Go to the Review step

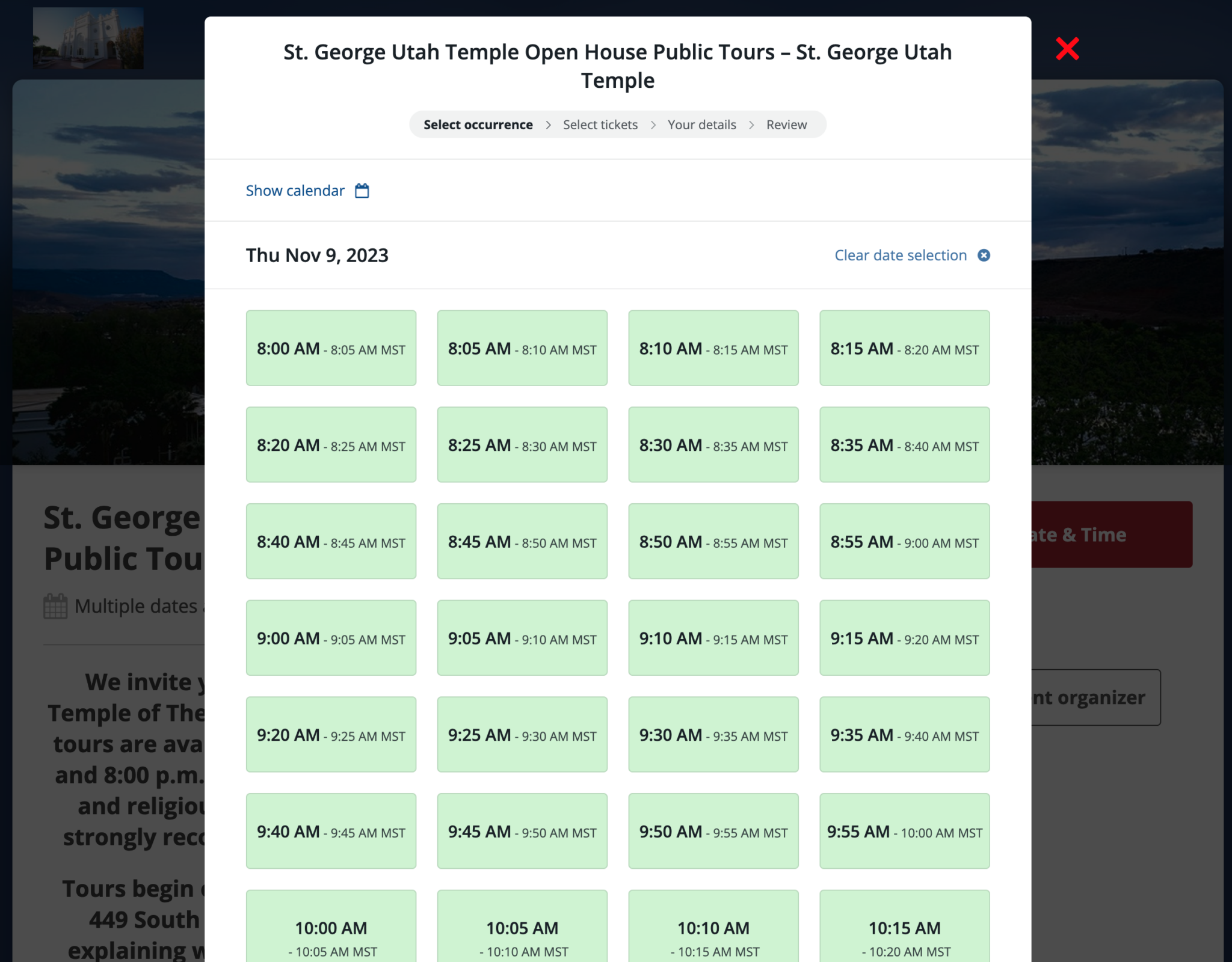[786, 124]
